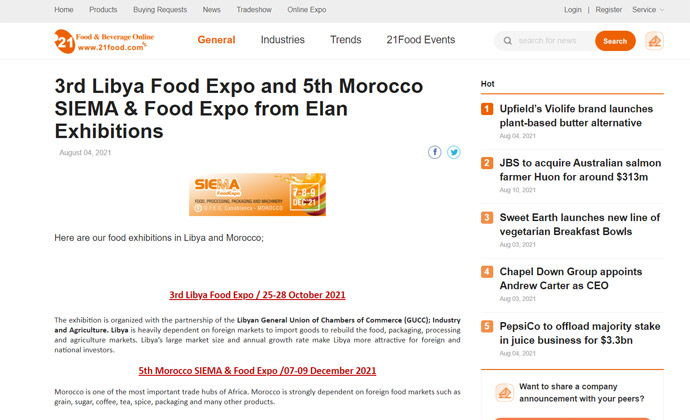Share article on Twitter icon
This screenshot has height=420, width=690.
(453, 152)
